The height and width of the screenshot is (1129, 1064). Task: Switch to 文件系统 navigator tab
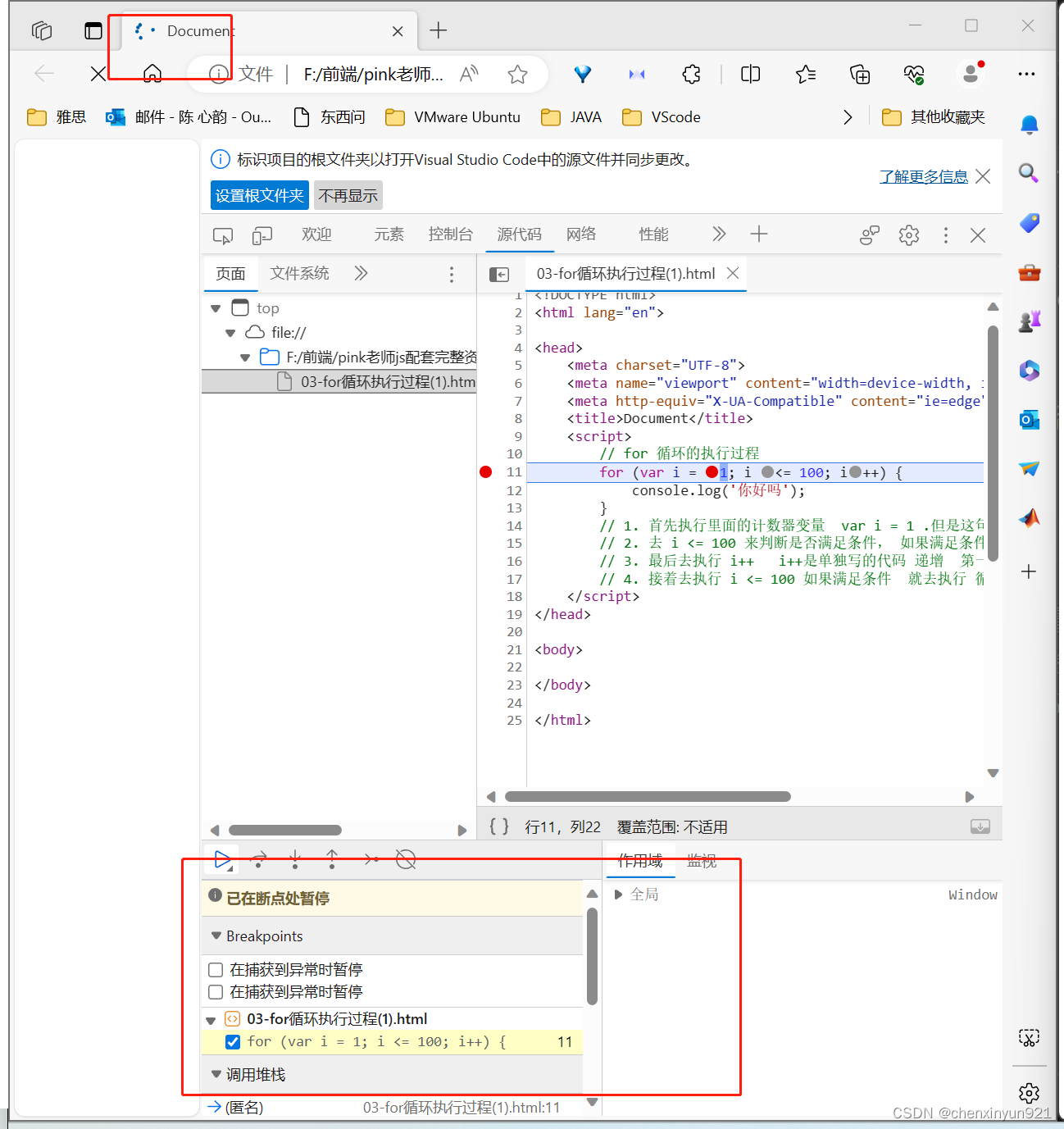pos(299,273)
